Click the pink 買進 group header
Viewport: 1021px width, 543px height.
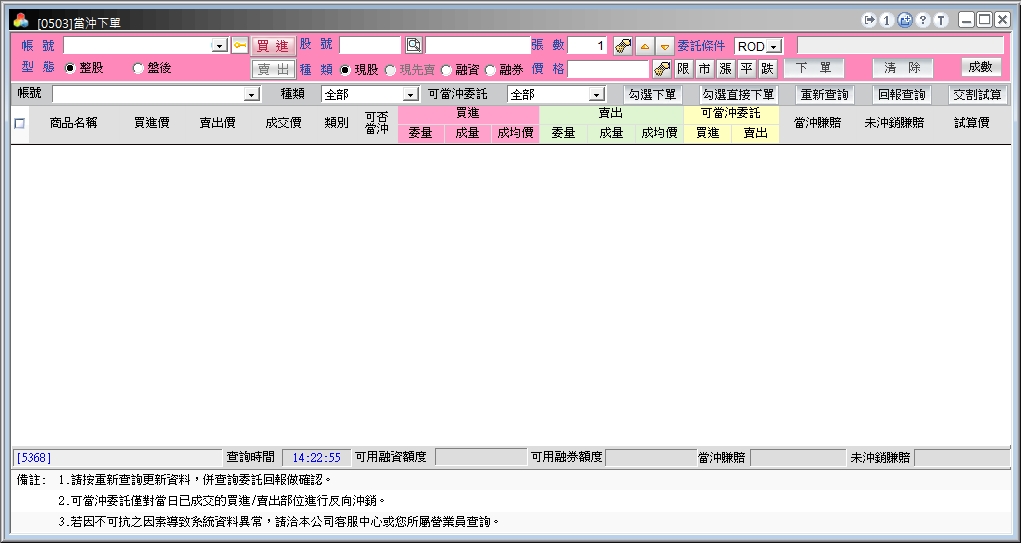click(x=468, y=114)
